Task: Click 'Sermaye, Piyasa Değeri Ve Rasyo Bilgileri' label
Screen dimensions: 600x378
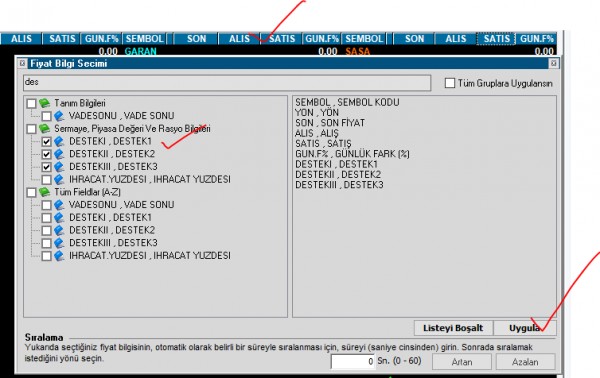Action: (132, 129)
